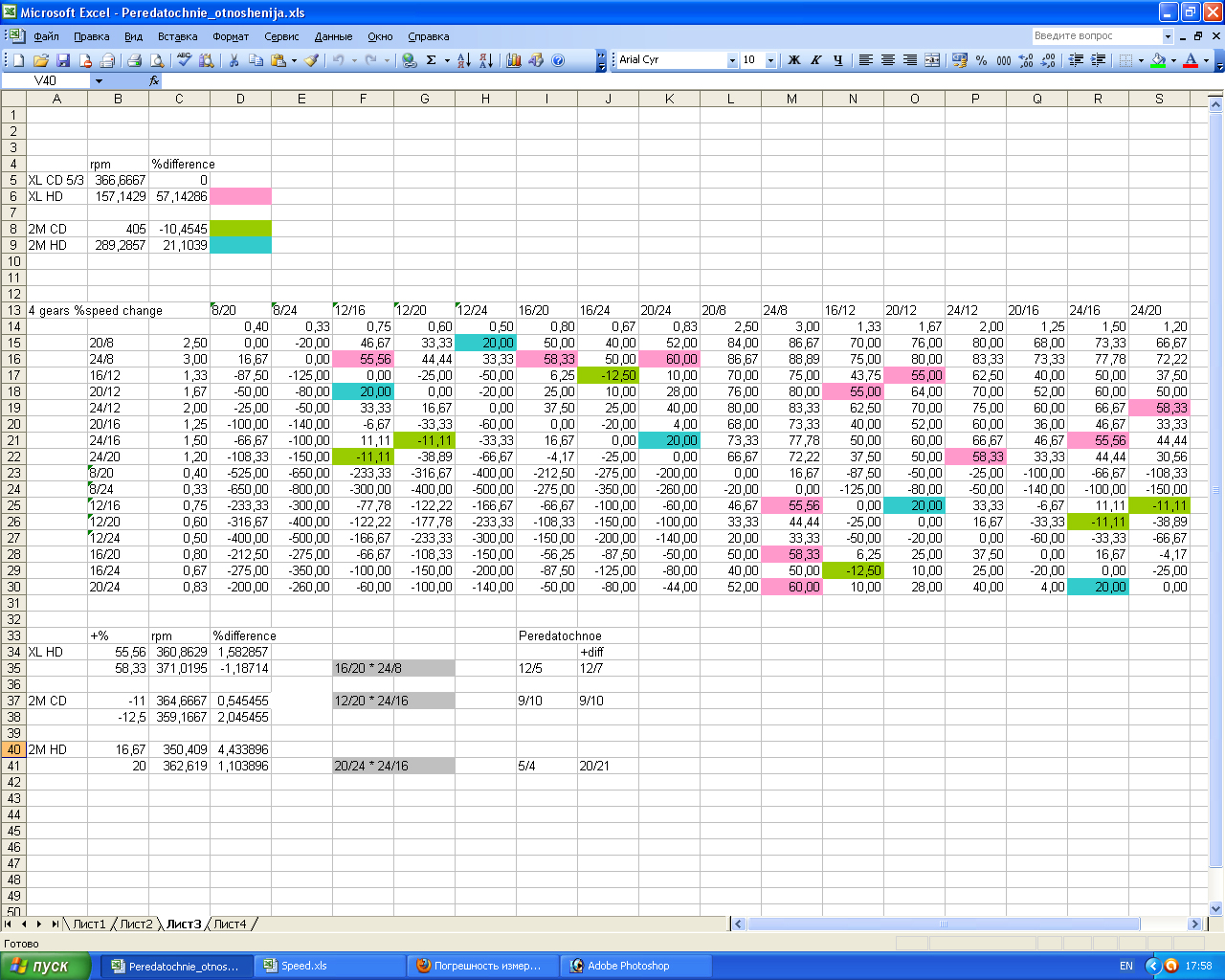
Task: Toggle right text alignment
Action: (909, 60)
